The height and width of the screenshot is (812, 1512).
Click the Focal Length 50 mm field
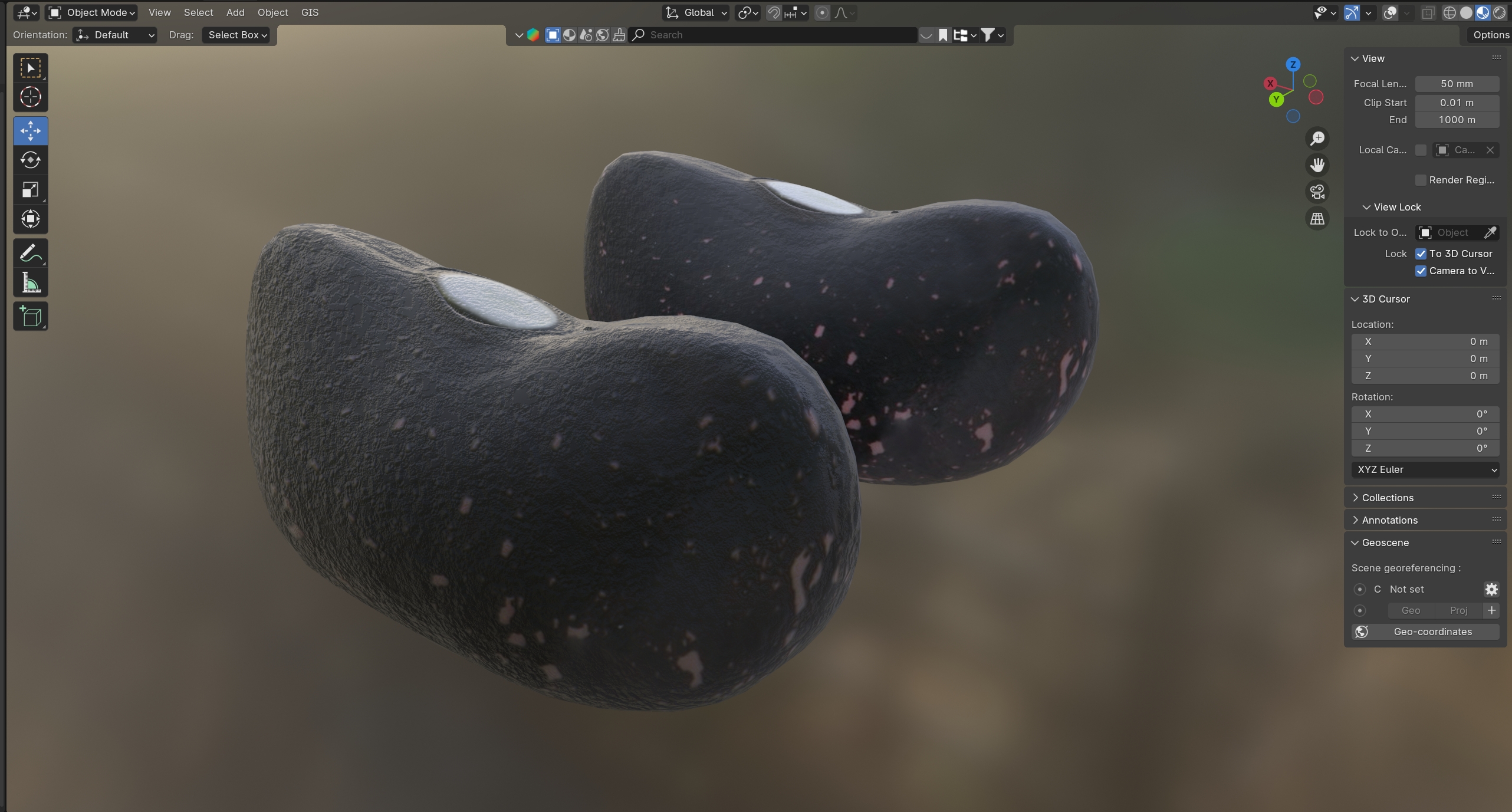(1457, 84)
